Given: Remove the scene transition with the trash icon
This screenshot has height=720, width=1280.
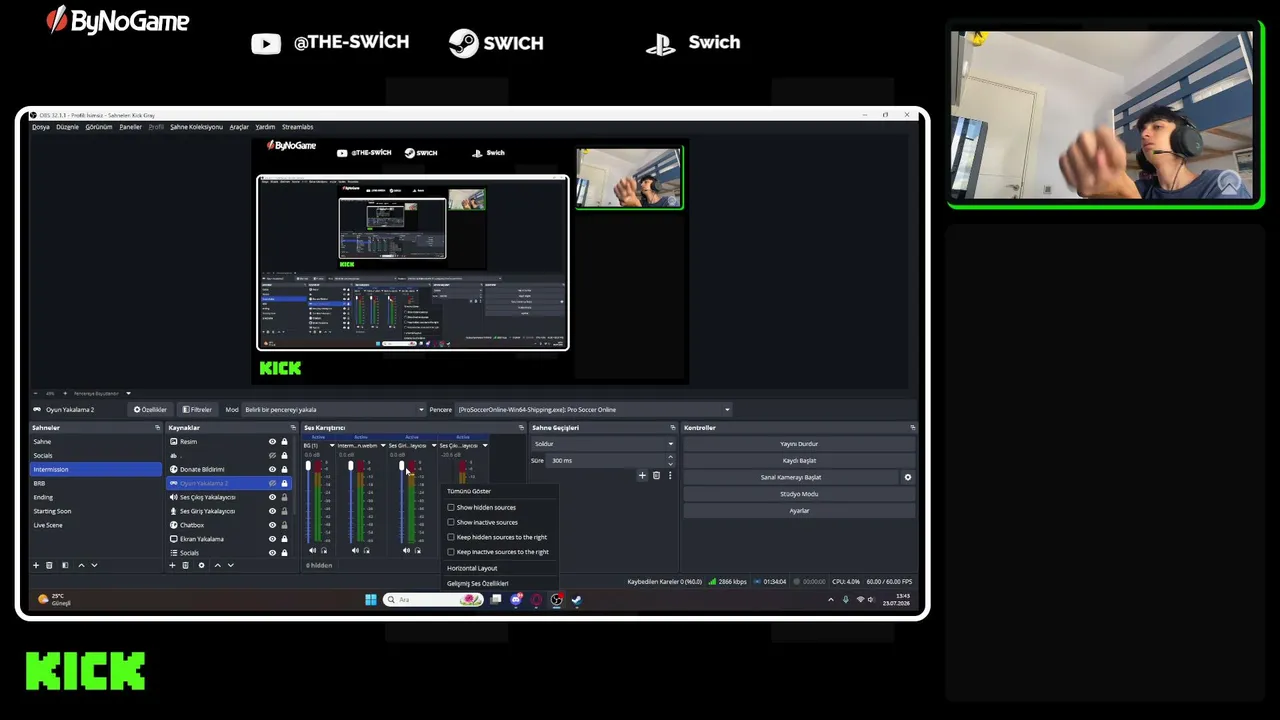Looking at the screenshot, I should (x=656, y=475).
